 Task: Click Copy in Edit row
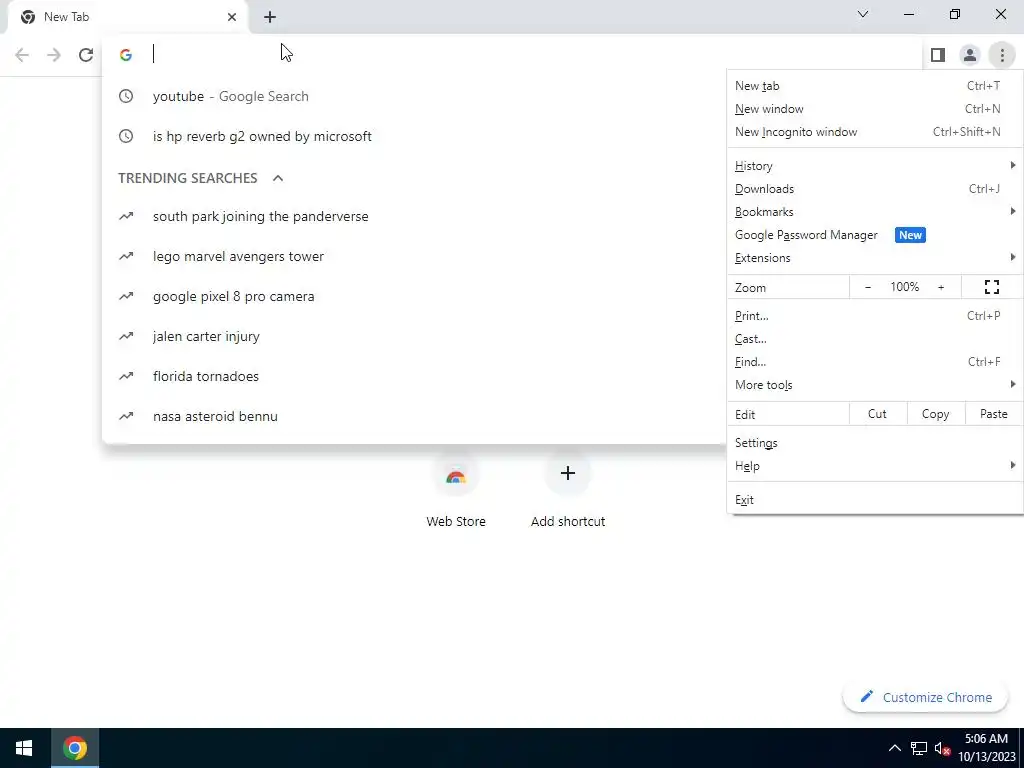935,414
